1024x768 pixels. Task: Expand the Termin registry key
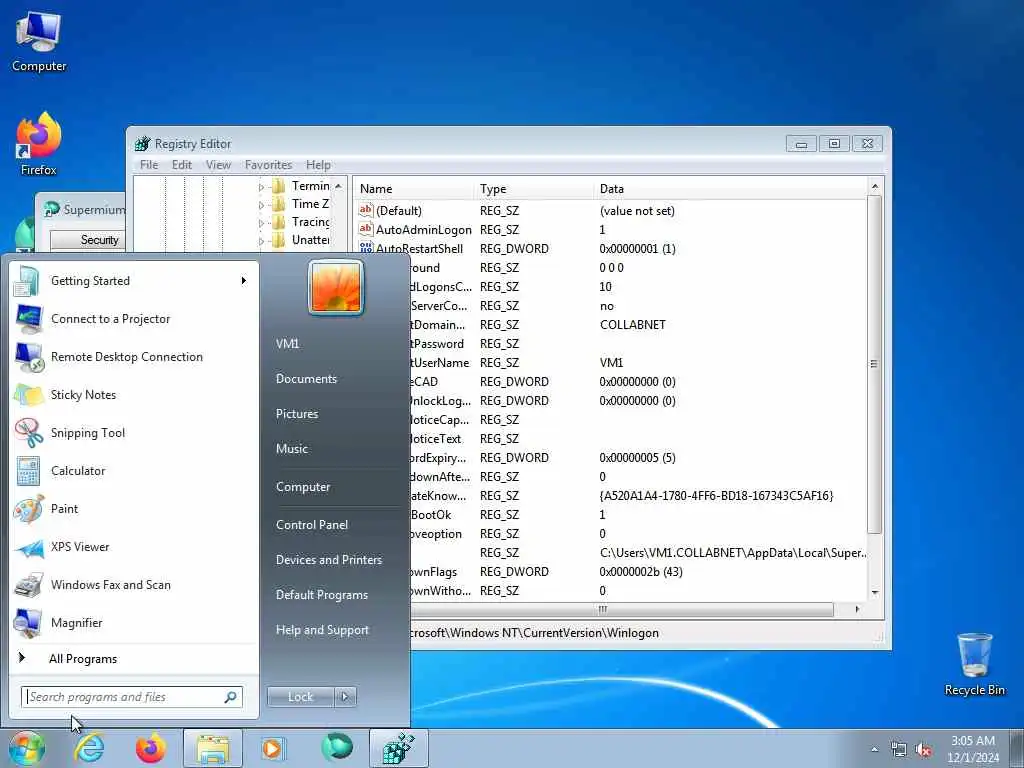[261, 187]
